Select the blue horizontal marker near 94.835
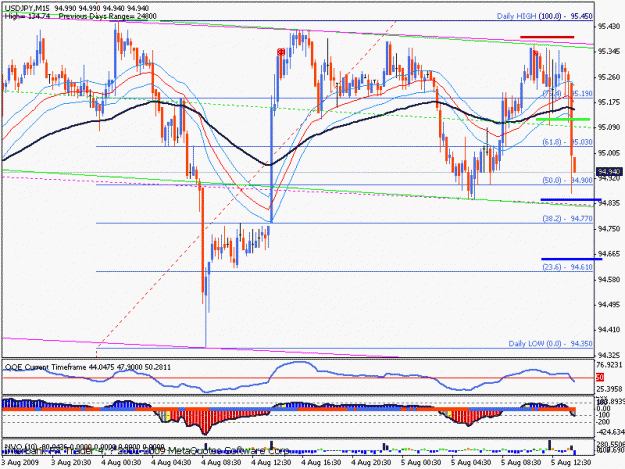625x469 pixels. (570, 199)
